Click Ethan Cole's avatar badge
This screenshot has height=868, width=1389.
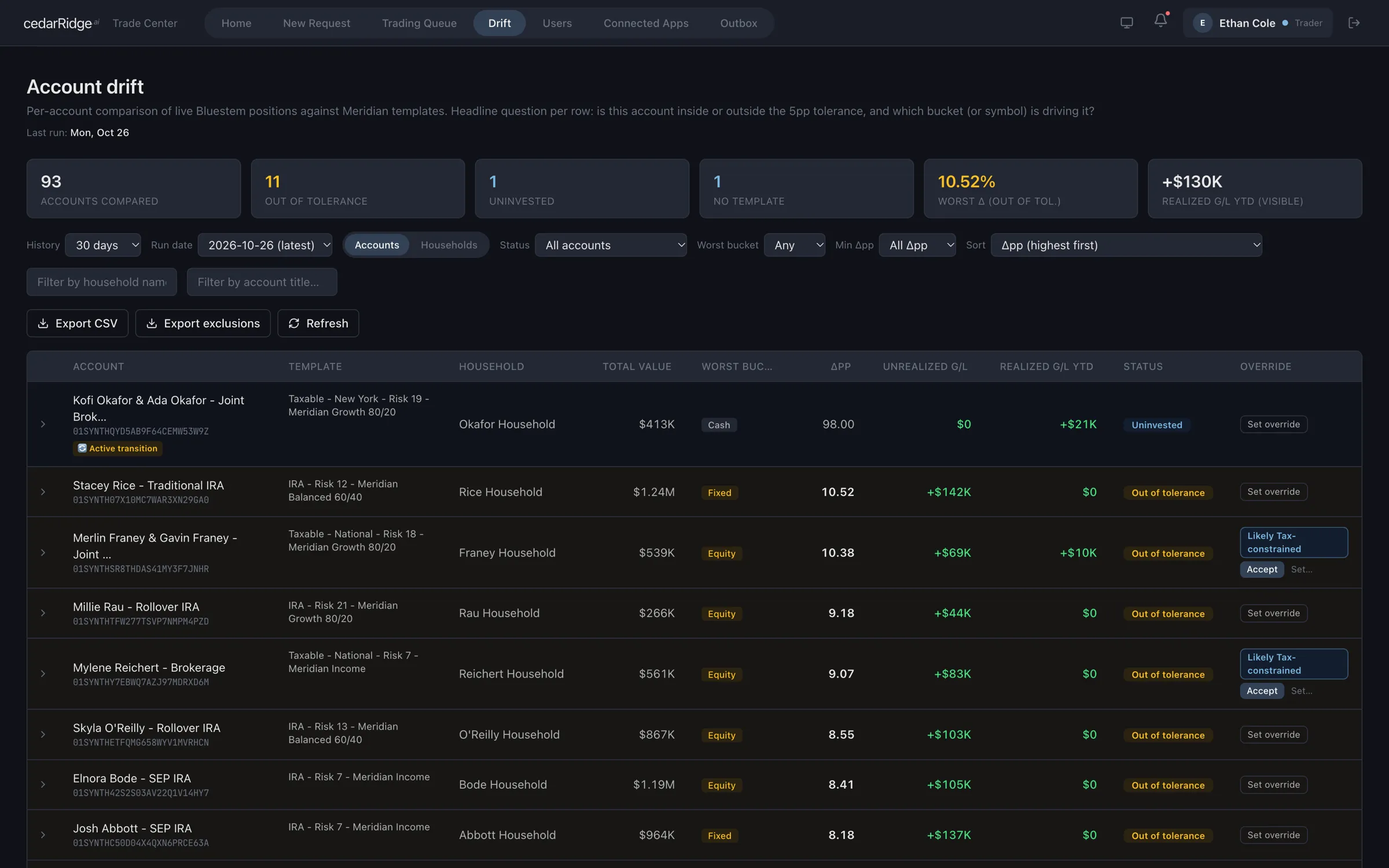click(1203, 23)
